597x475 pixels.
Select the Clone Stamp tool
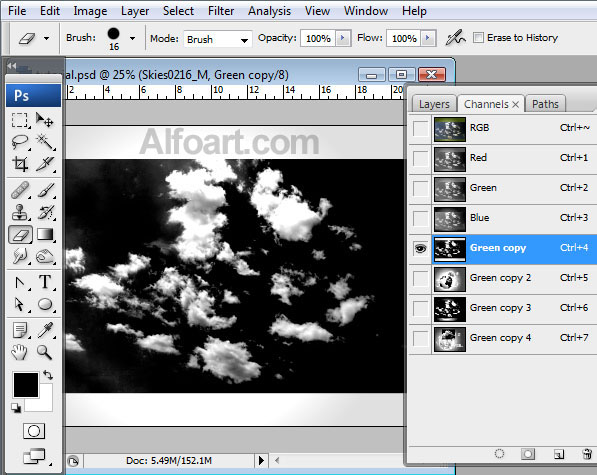coord(20,212)
